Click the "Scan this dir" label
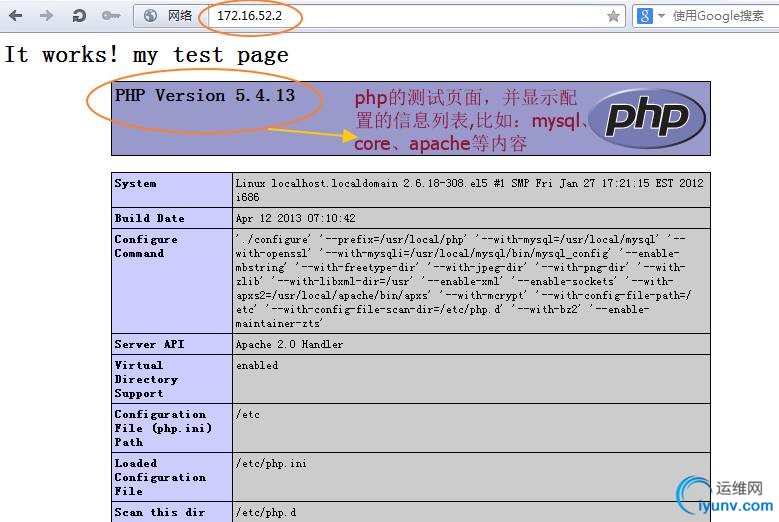Image resolution: width=779 pixels, height=522 pixels. coord(159,512)
